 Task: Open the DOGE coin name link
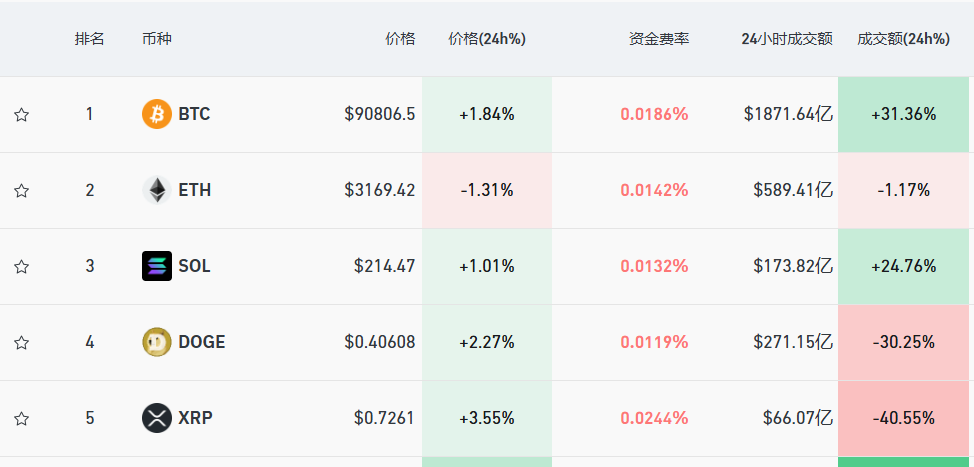point(201,342)
